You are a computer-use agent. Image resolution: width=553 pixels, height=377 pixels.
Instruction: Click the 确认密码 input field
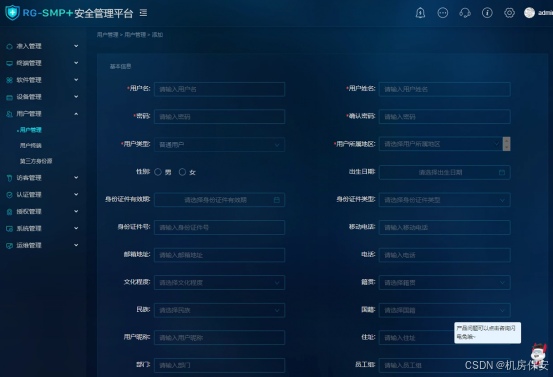point(444,117)
